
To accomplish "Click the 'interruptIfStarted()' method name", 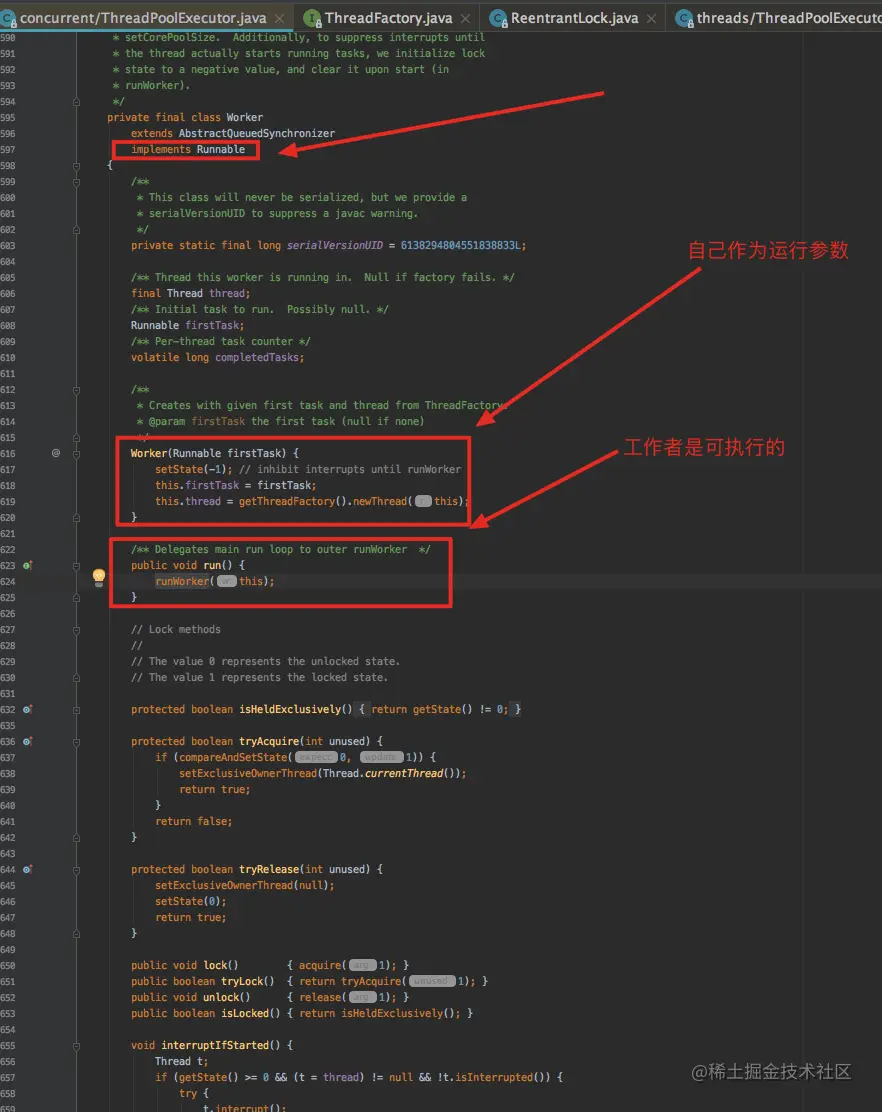I will point(220,1045).
